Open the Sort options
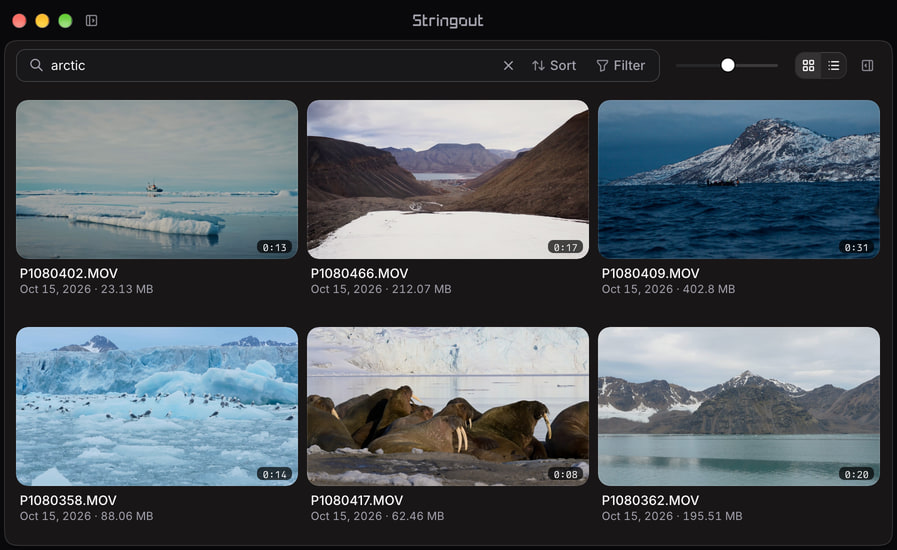The height and width of the screenshot is (550, 897). pos(554,66)
